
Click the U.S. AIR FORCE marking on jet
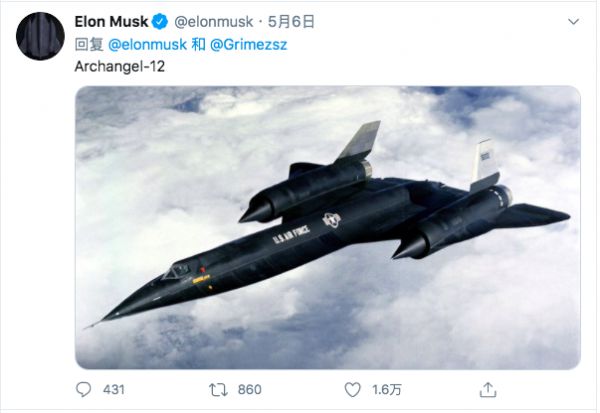click(293, 234)
